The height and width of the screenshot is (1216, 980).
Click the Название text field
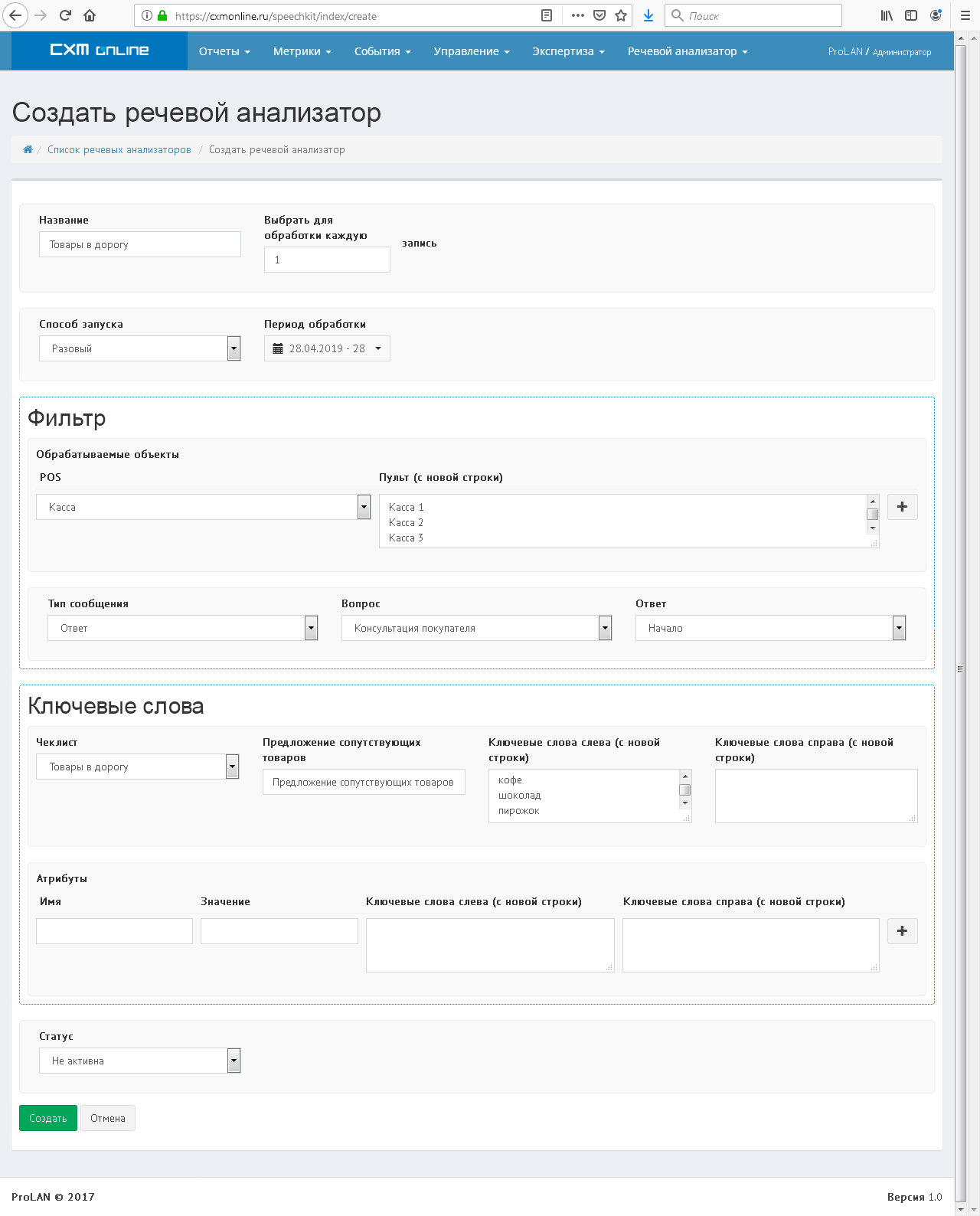tap(139, 244)
